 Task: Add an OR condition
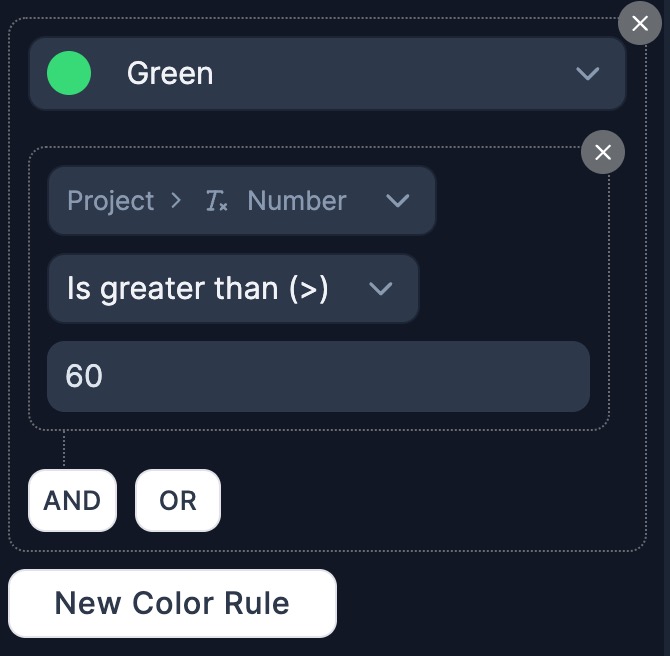[178, 500]
